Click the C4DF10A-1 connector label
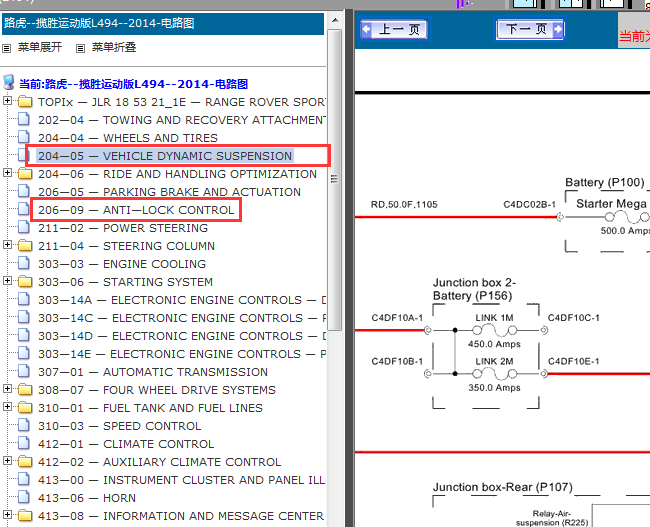650x527 pixels. [397, 318]
